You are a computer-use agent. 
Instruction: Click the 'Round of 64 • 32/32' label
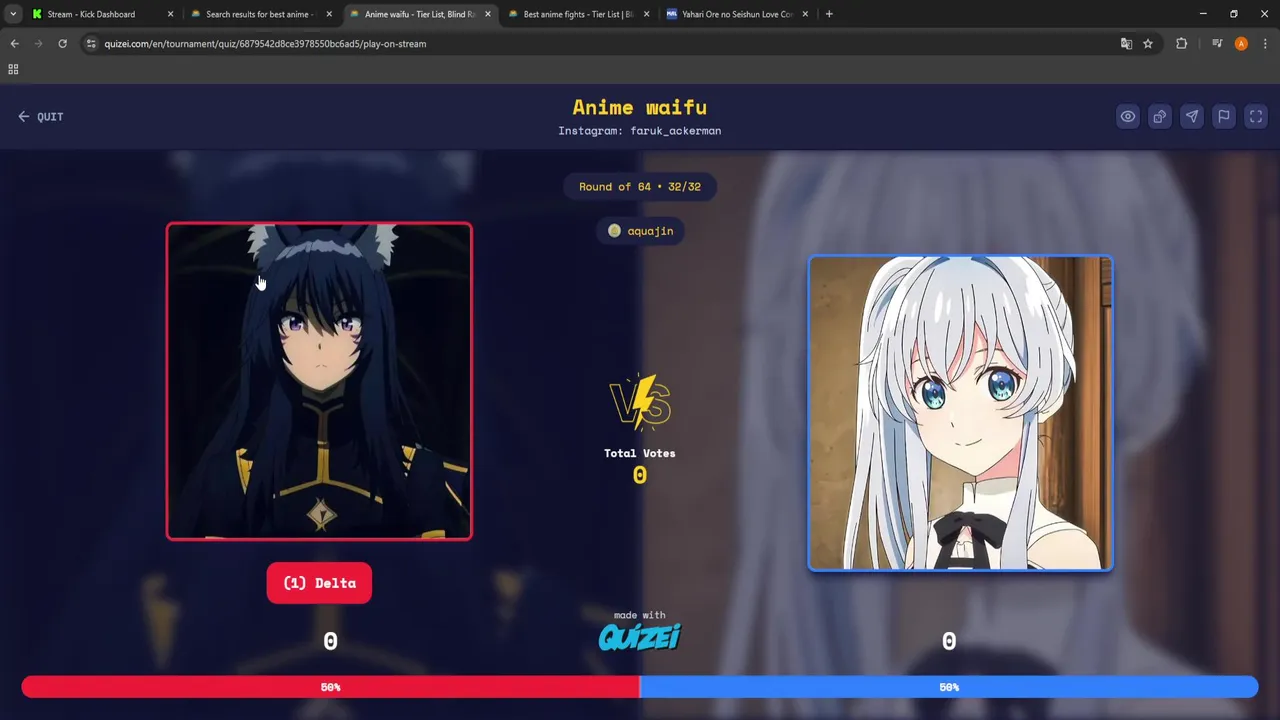pyautogui.click(x=640, y=187)
